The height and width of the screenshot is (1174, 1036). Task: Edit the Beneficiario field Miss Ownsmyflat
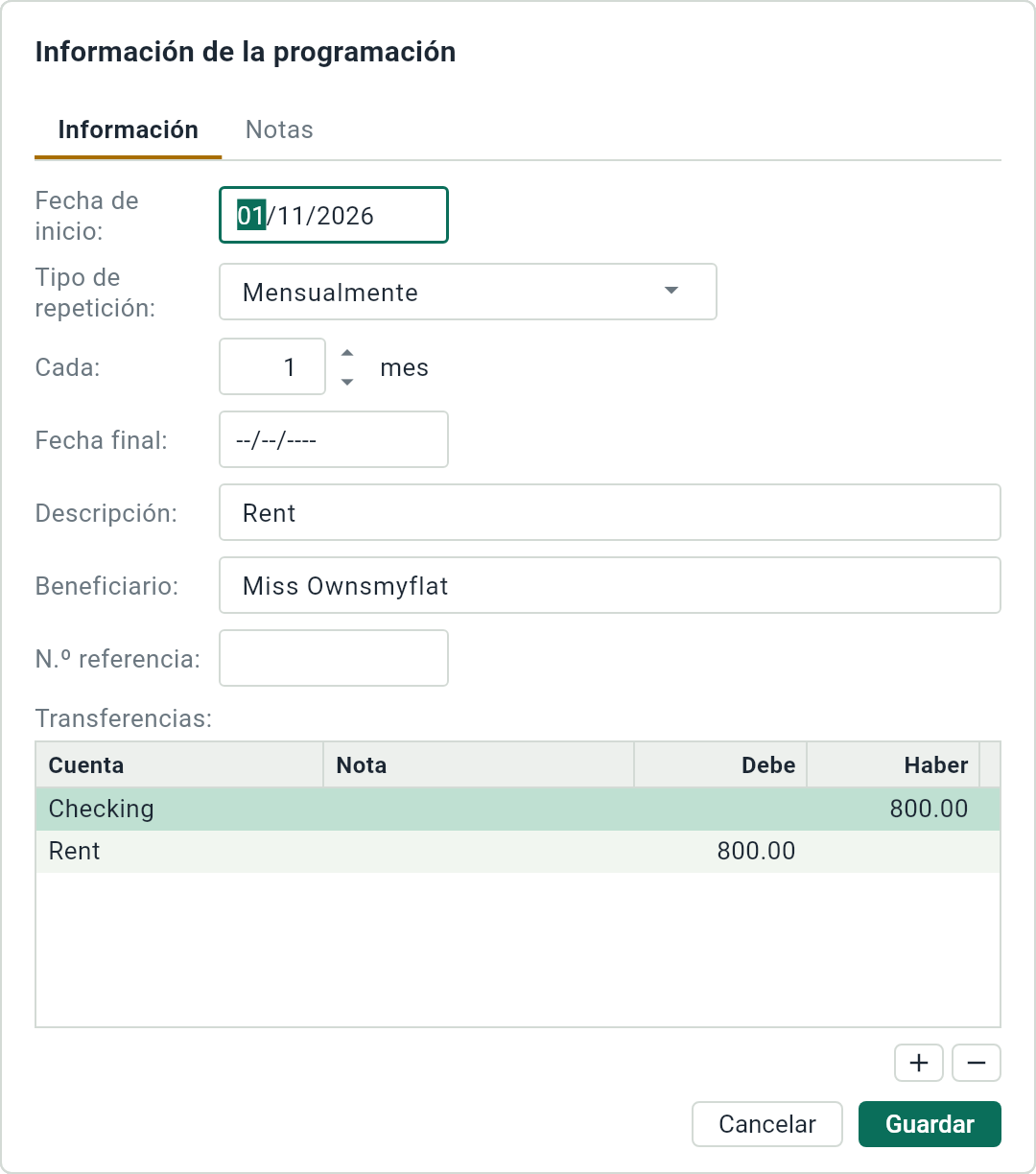610,585
